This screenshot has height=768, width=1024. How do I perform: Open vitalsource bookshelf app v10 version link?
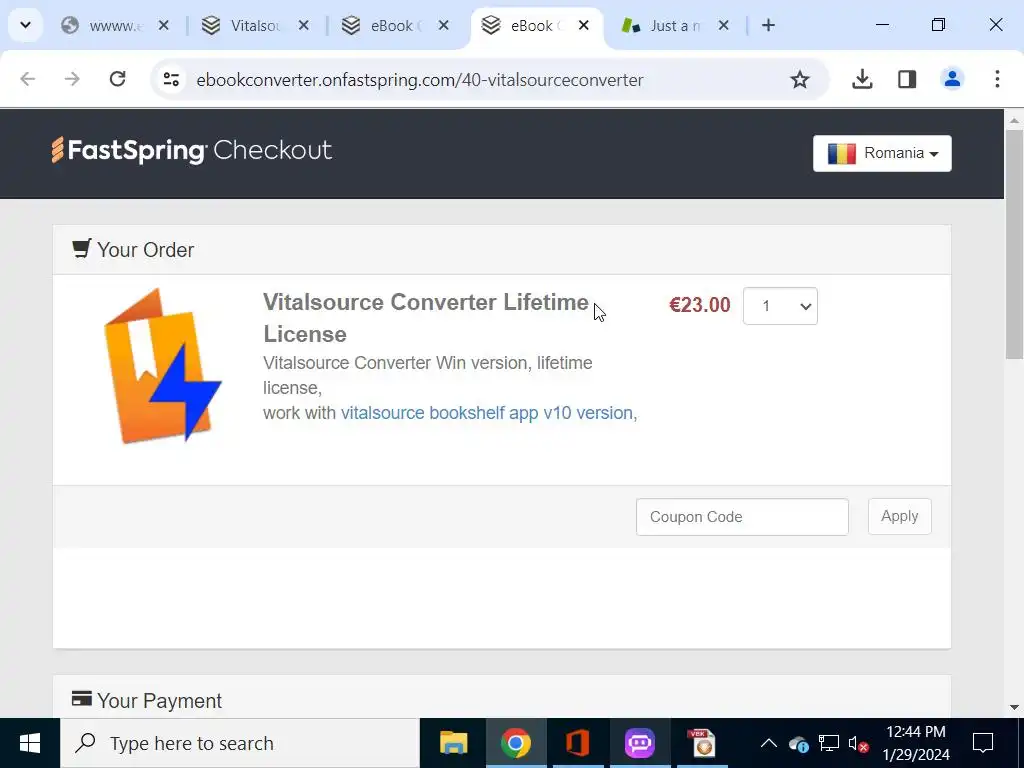pyautogui.click(x=487, y=413)
